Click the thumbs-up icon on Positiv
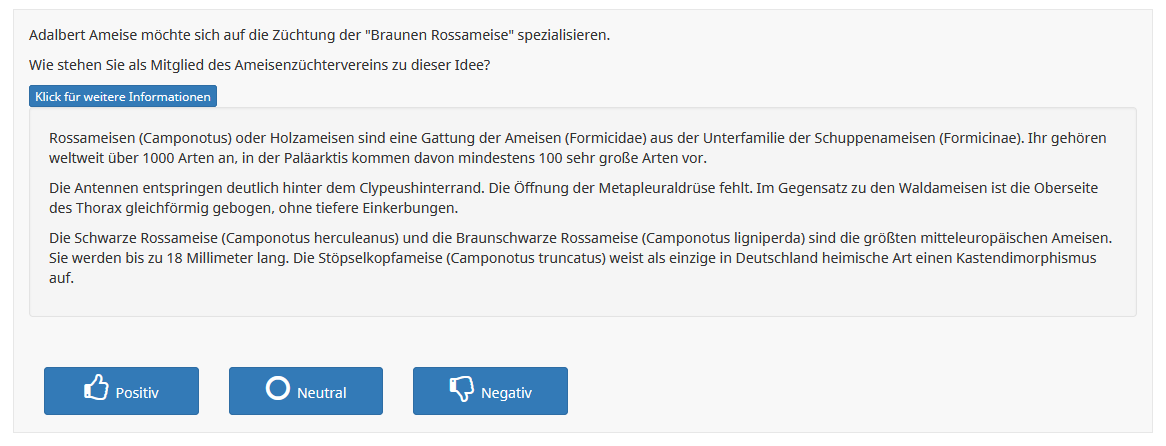This screenshot has width=1166, height=446. pos(96,389)
